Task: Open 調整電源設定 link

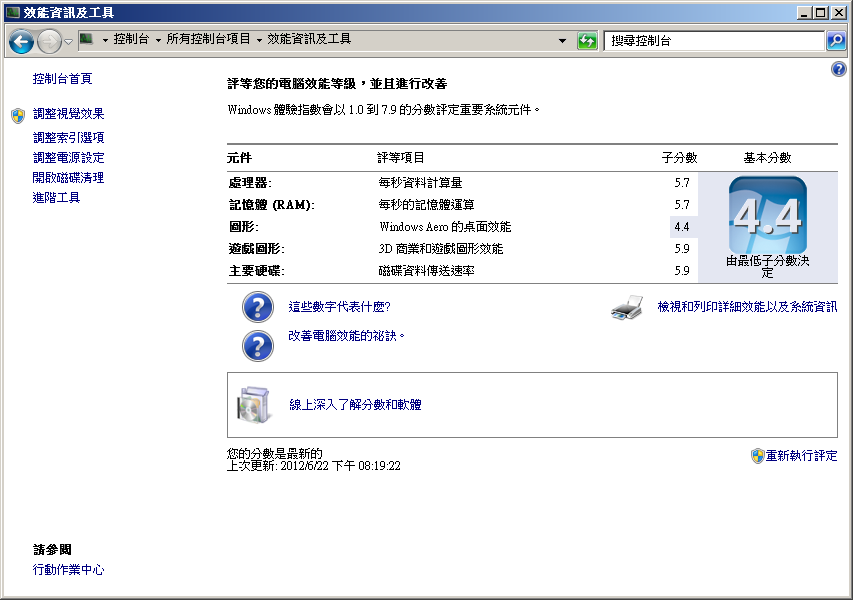Action: point(69,158)
